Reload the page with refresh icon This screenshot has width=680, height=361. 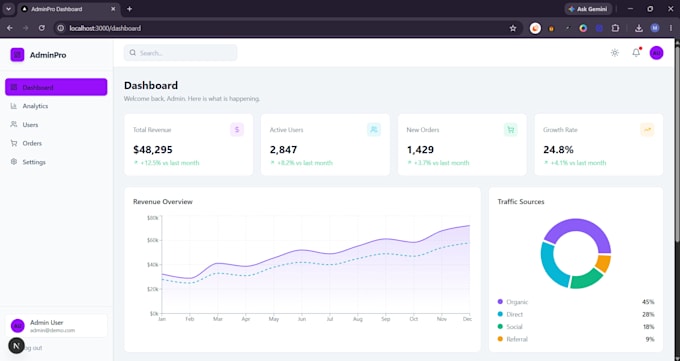tap(42, 28)
